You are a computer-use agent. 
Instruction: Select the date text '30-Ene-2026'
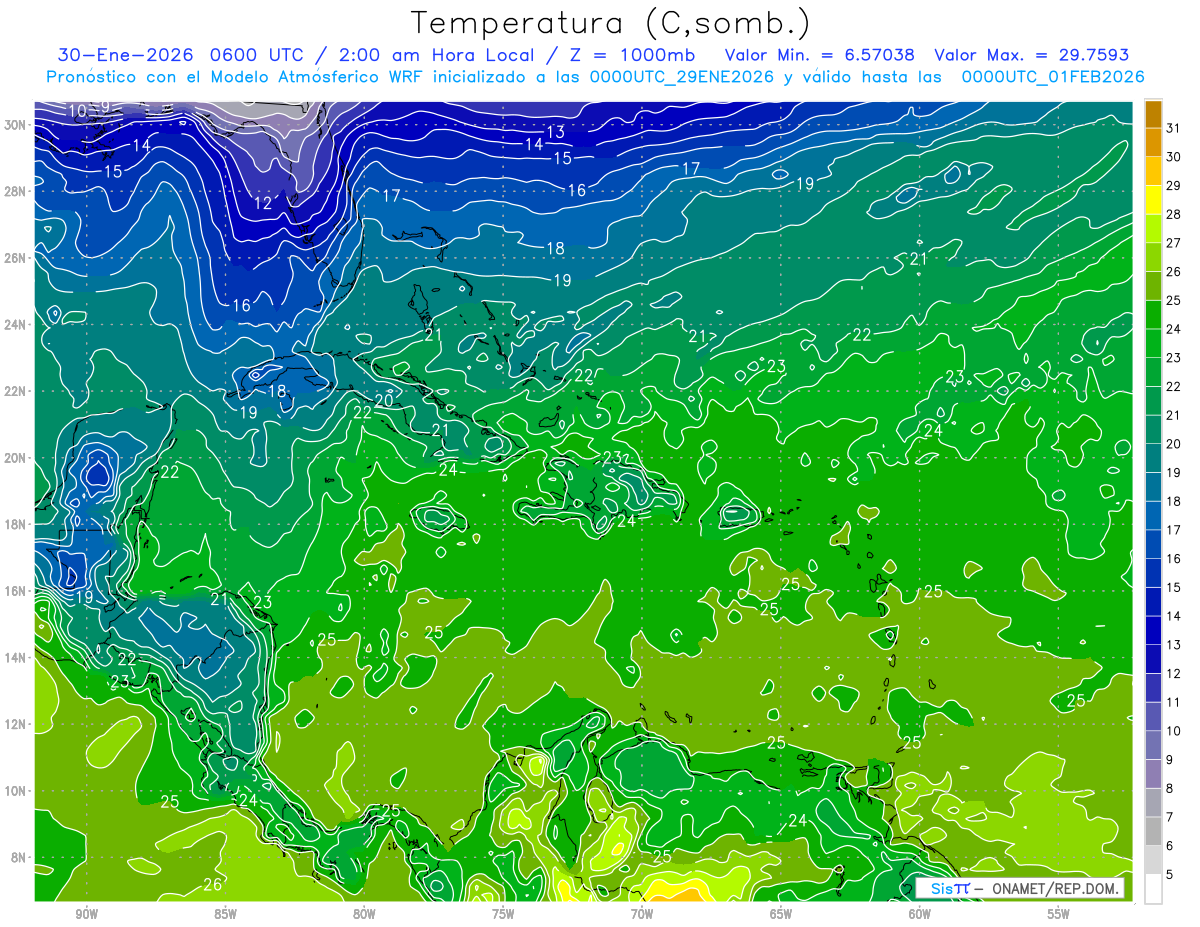tap(126, 55)
